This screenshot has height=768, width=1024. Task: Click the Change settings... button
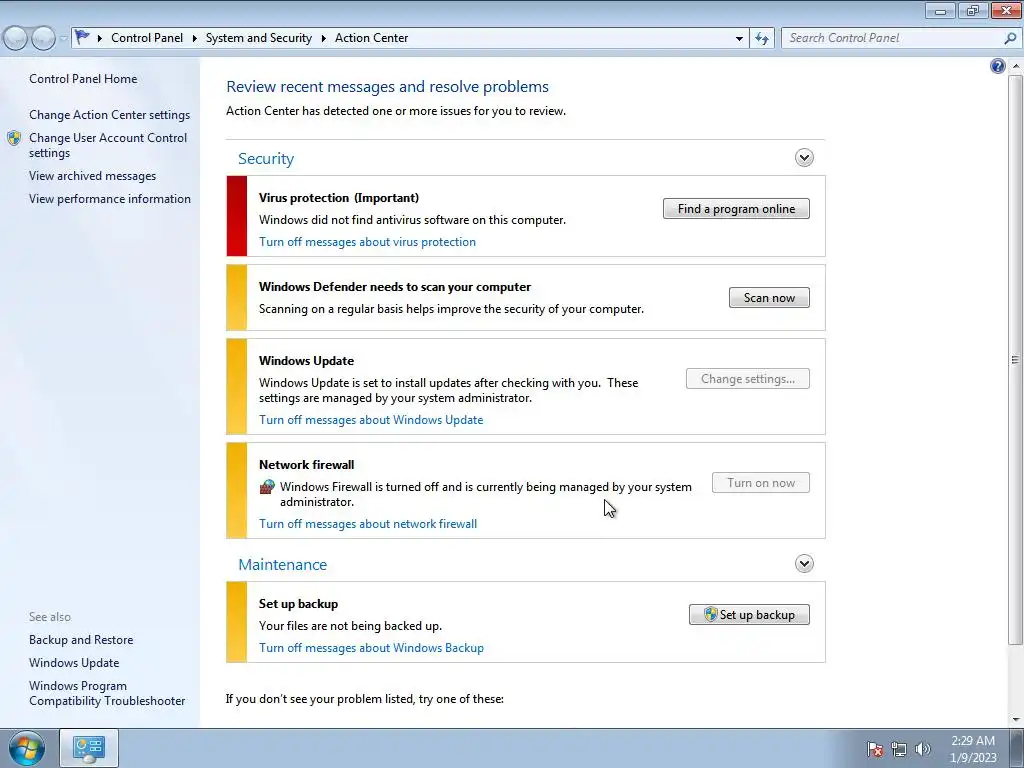748,379
